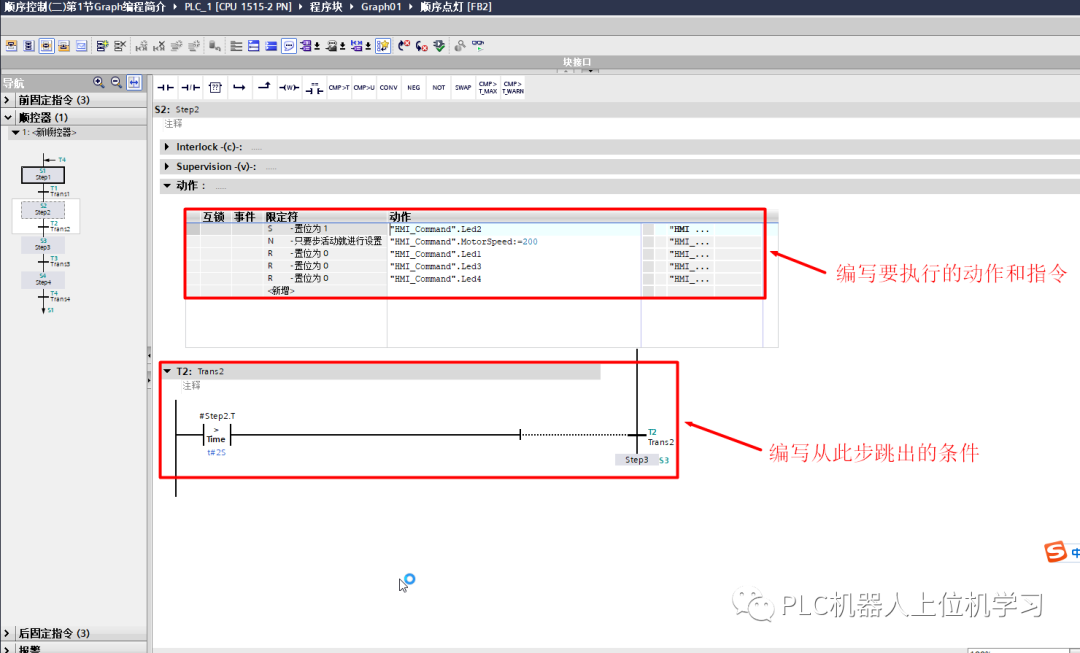Insert a SWAP instruction

coord(463,87)
